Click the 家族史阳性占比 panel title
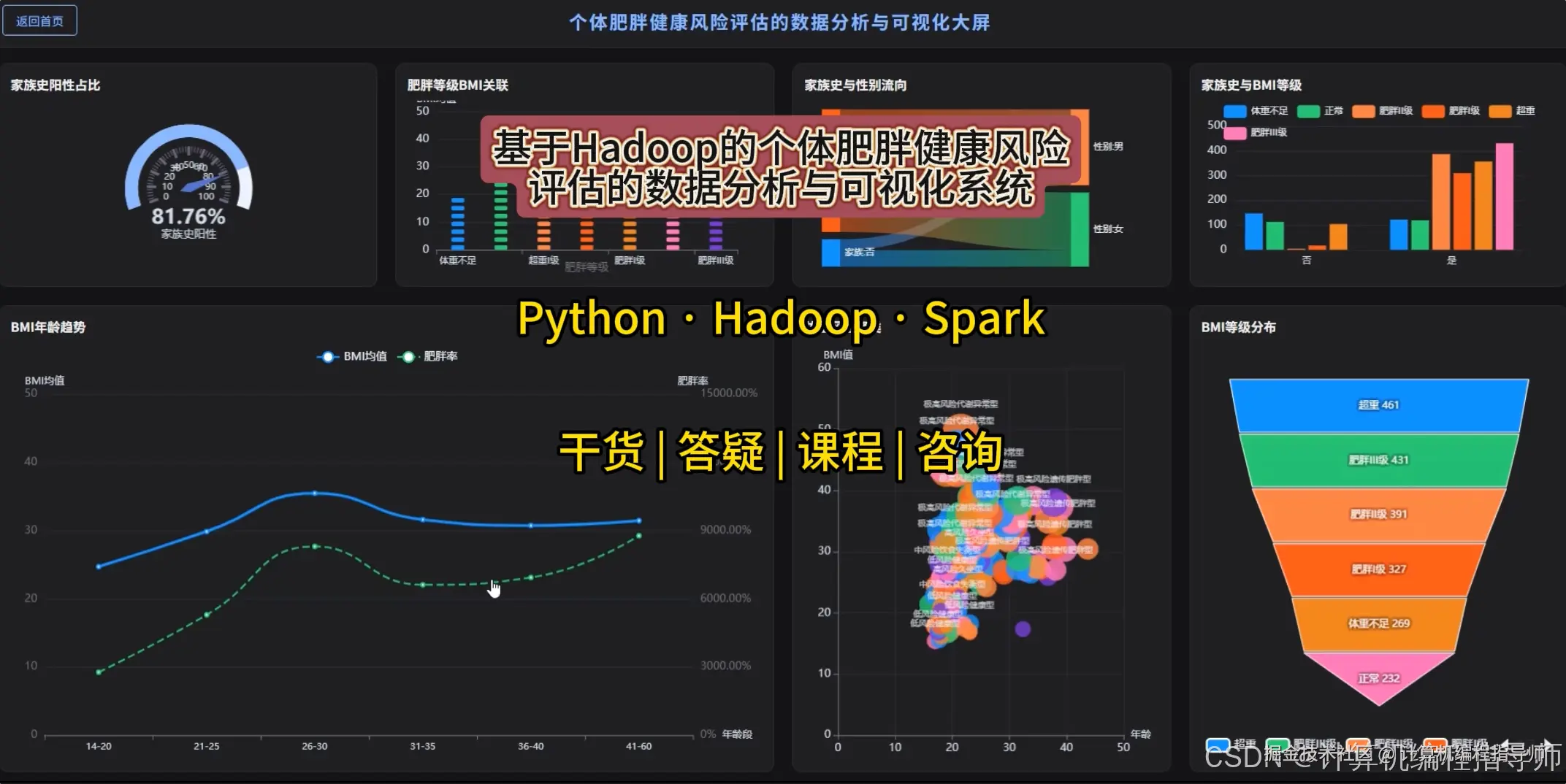 pos(56,85)
